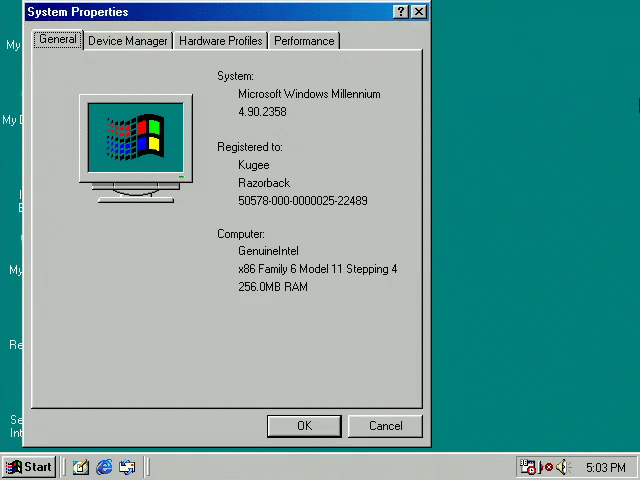
Task: Confirm with the OK button
Action: (x=304, y=426)
